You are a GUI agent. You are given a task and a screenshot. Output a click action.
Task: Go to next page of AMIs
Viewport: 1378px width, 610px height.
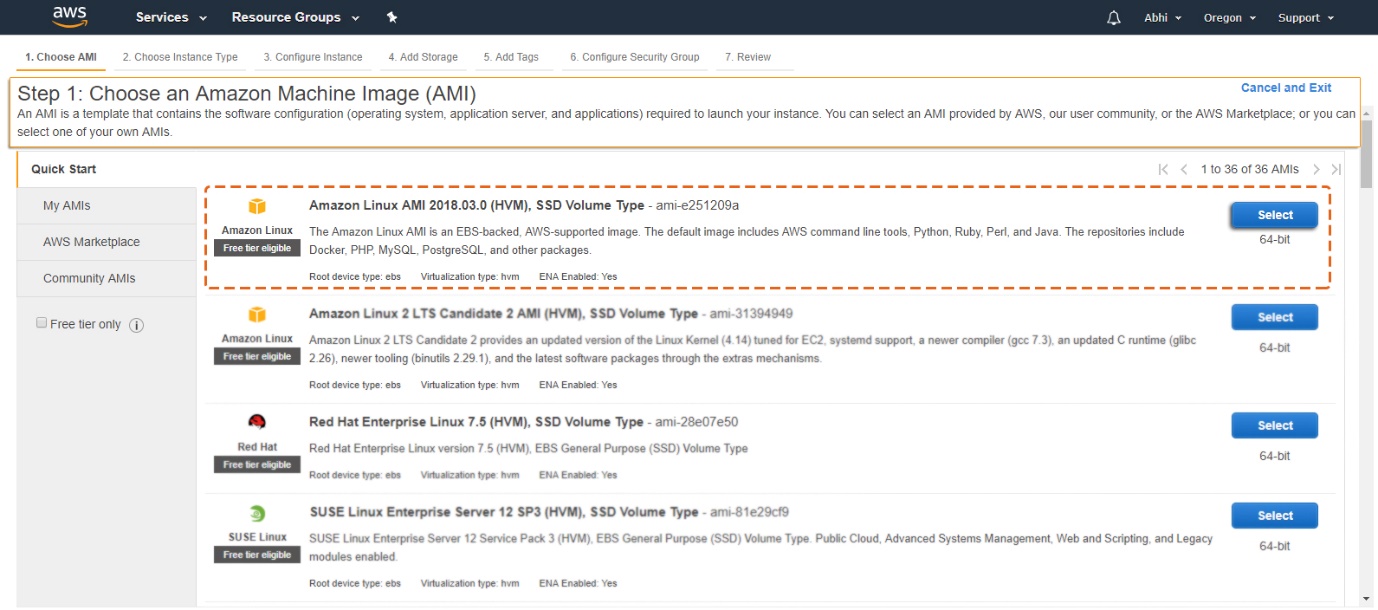coord(1316,169)
